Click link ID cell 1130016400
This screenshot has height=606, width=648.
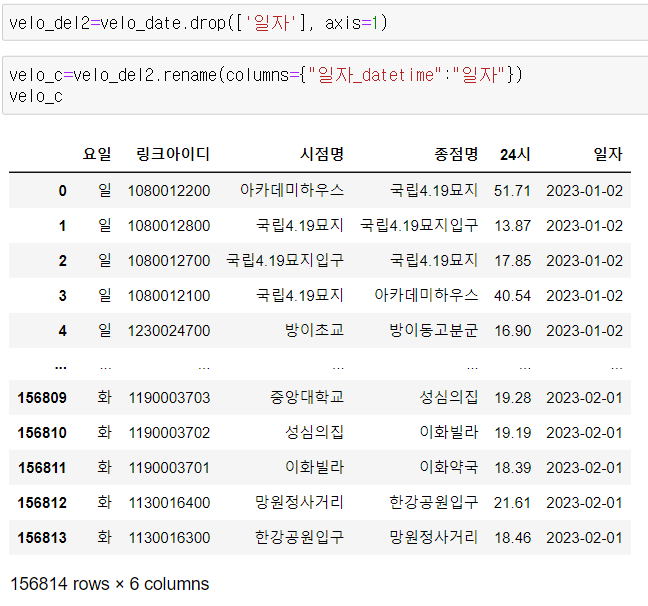169,503
